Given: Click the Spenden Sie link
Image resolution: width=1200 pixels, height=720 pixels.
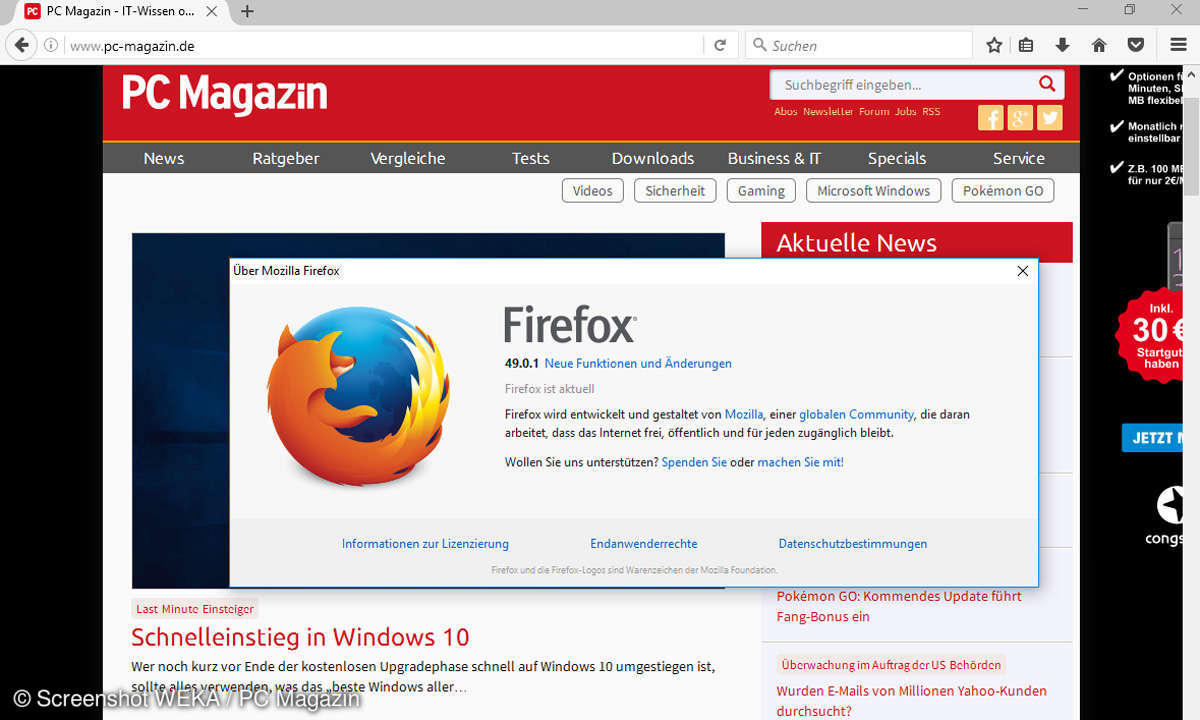Looking at the screenshot, I should pos(694,462).
